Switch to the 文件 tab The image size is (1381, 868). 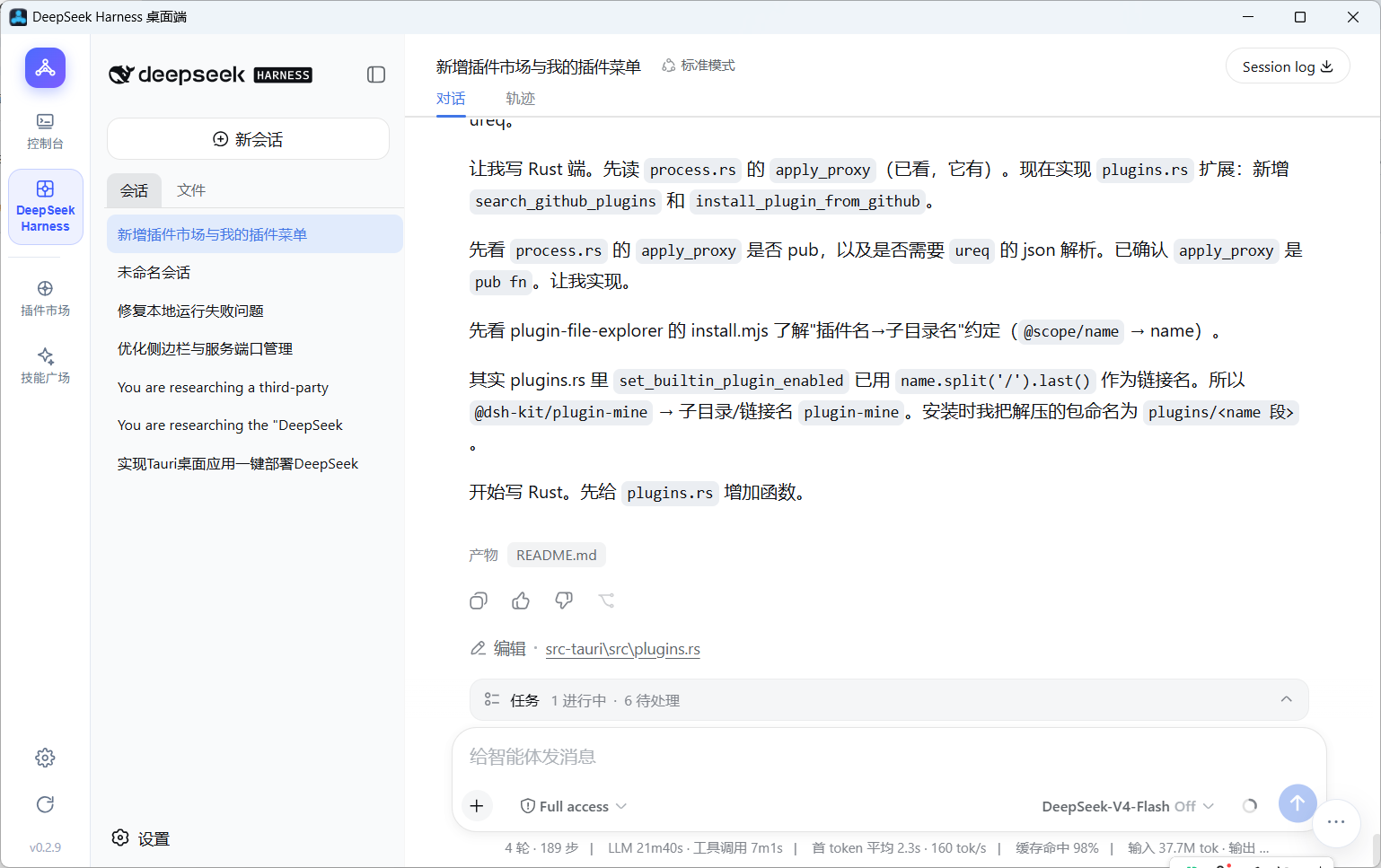point(191,190)
